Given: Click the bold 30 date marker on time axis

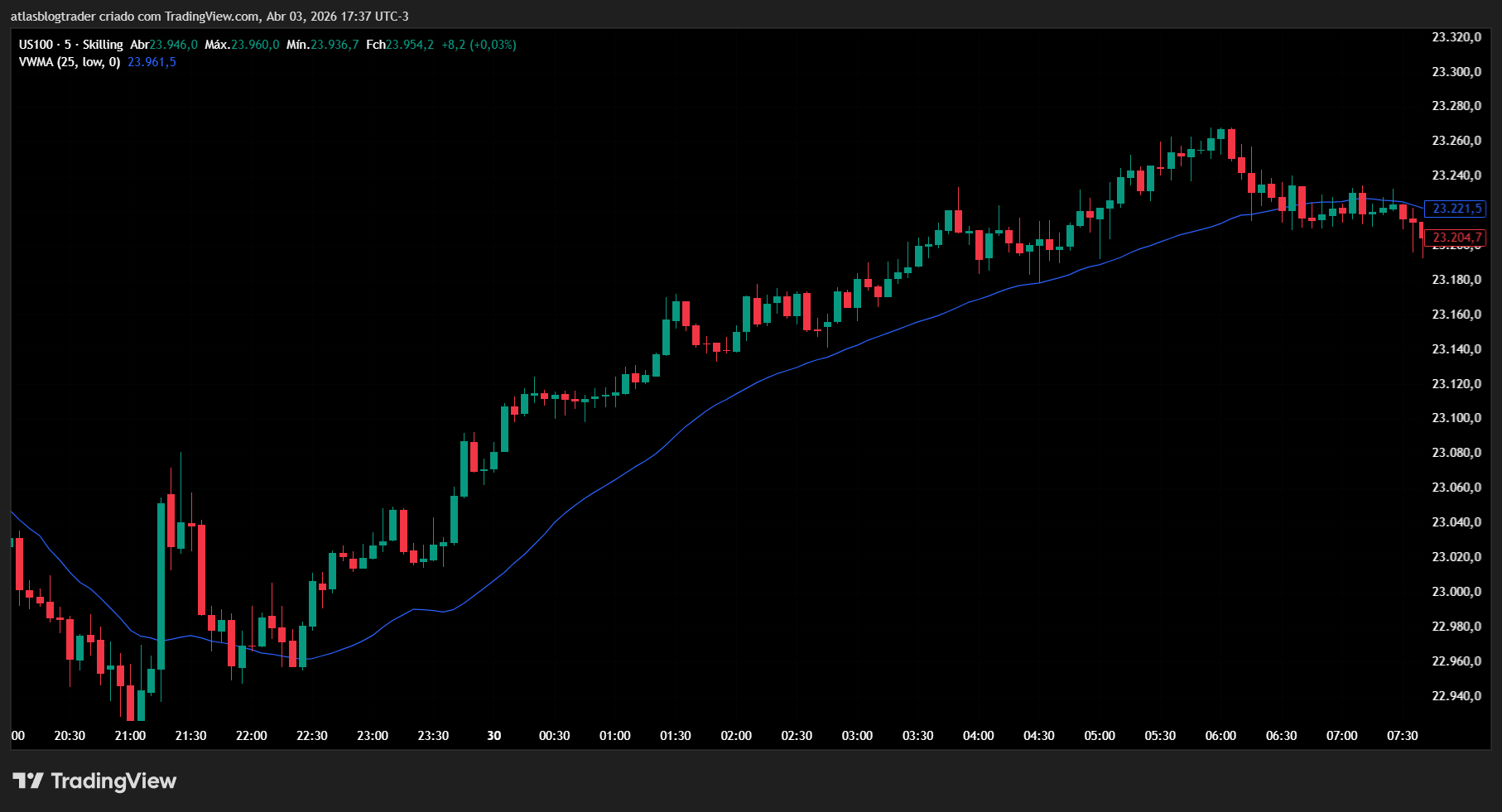Looking at the screenshot, I should pos(494,736).
